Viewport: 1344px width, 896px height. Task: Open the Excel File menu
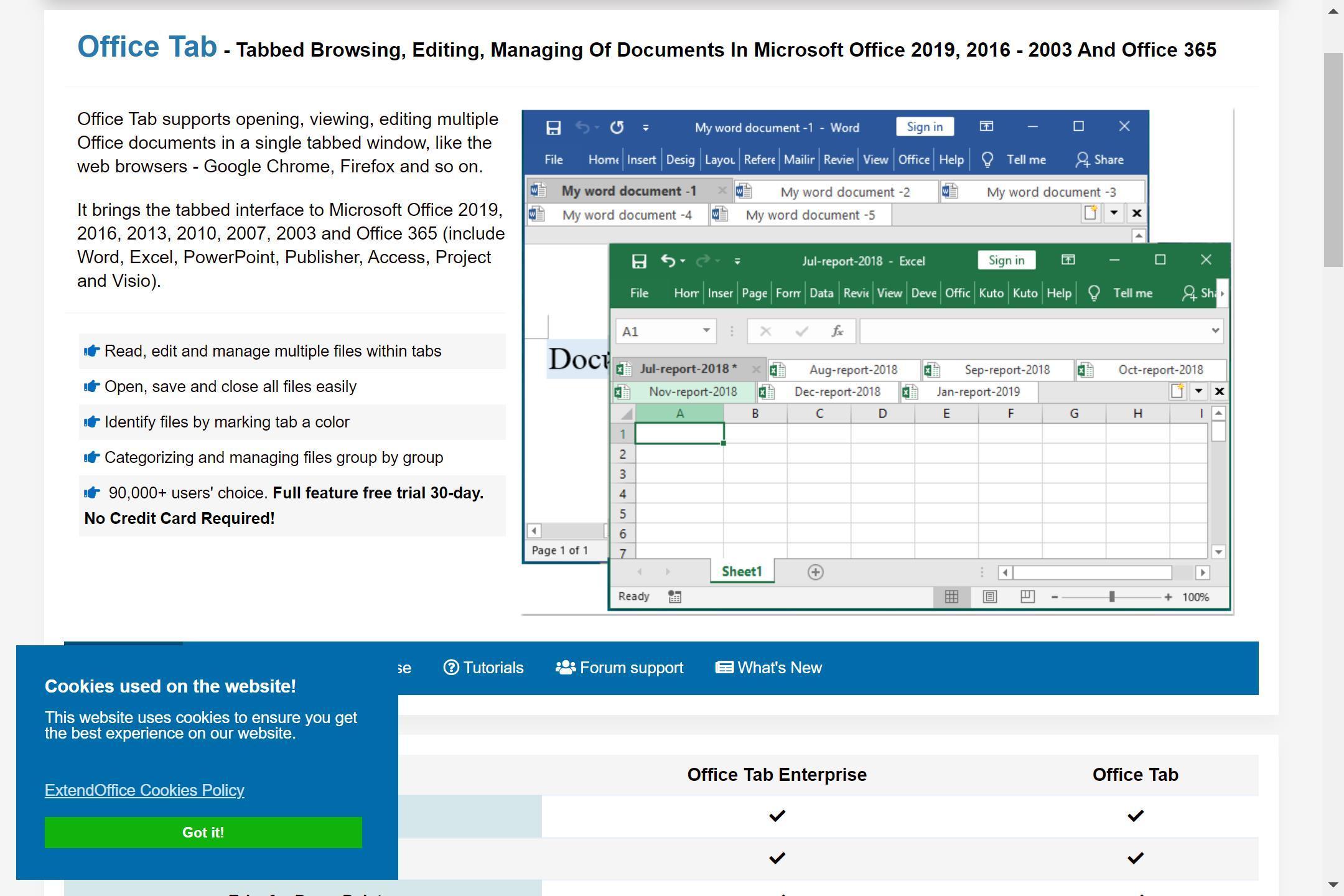point(639,293)
